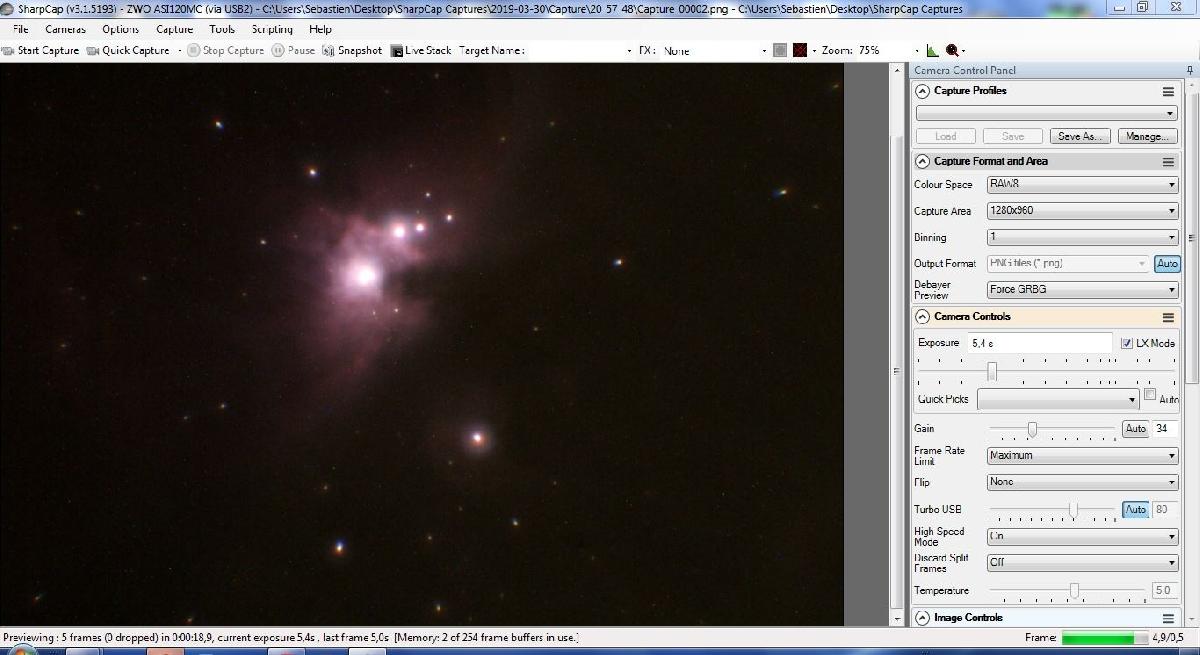The height and width of the screenshot is (655, 1200).
Task: Click the Pause toolbar button
Action: [x=293, y=50]
